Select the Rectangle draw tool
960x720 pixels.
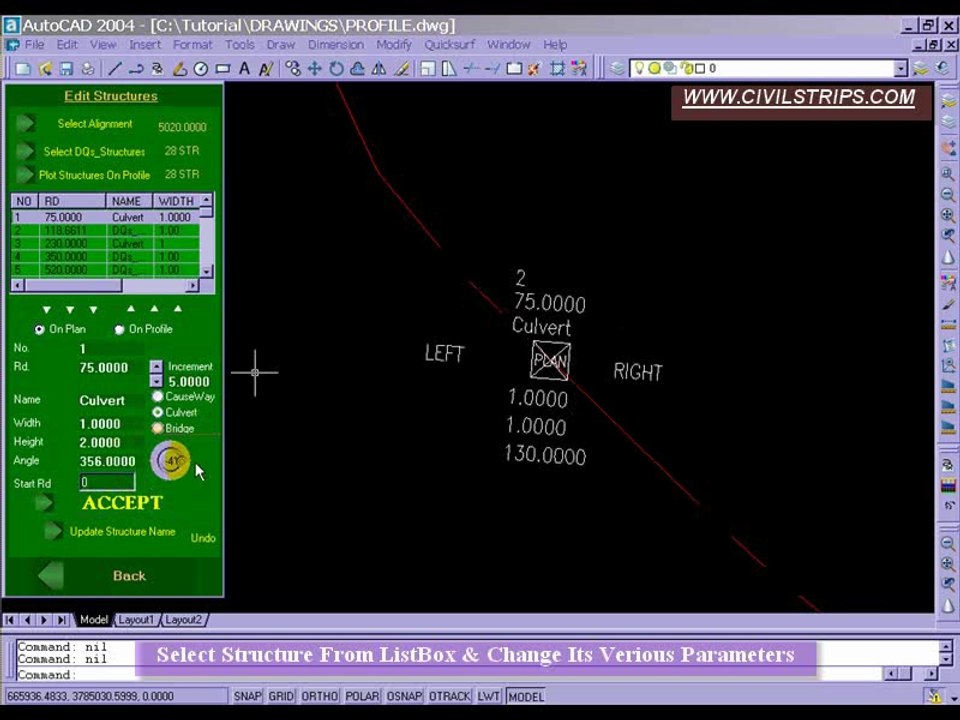click(x=222, y=69)
